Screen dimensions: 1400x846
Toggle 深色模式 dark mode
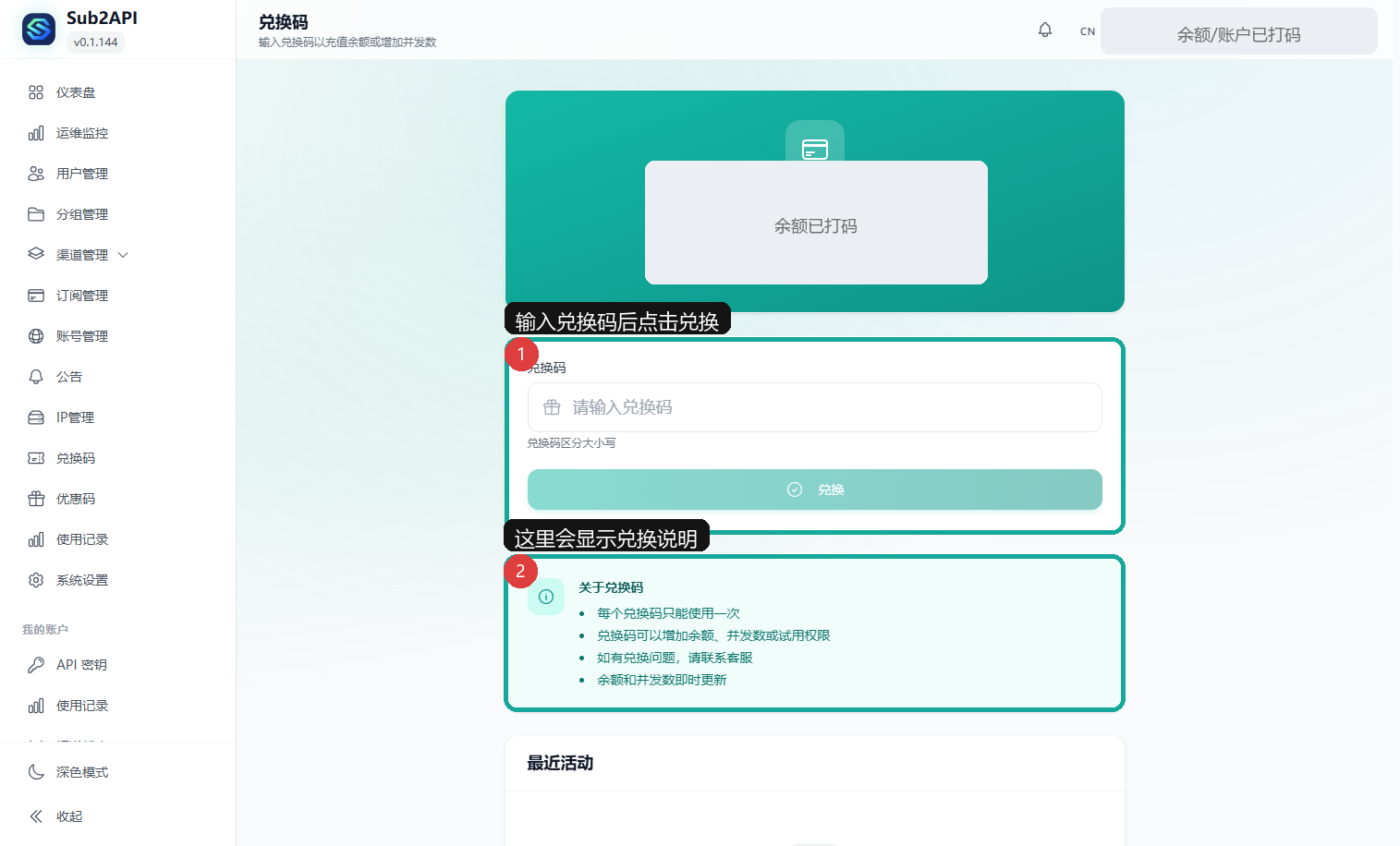pos(118,772)
